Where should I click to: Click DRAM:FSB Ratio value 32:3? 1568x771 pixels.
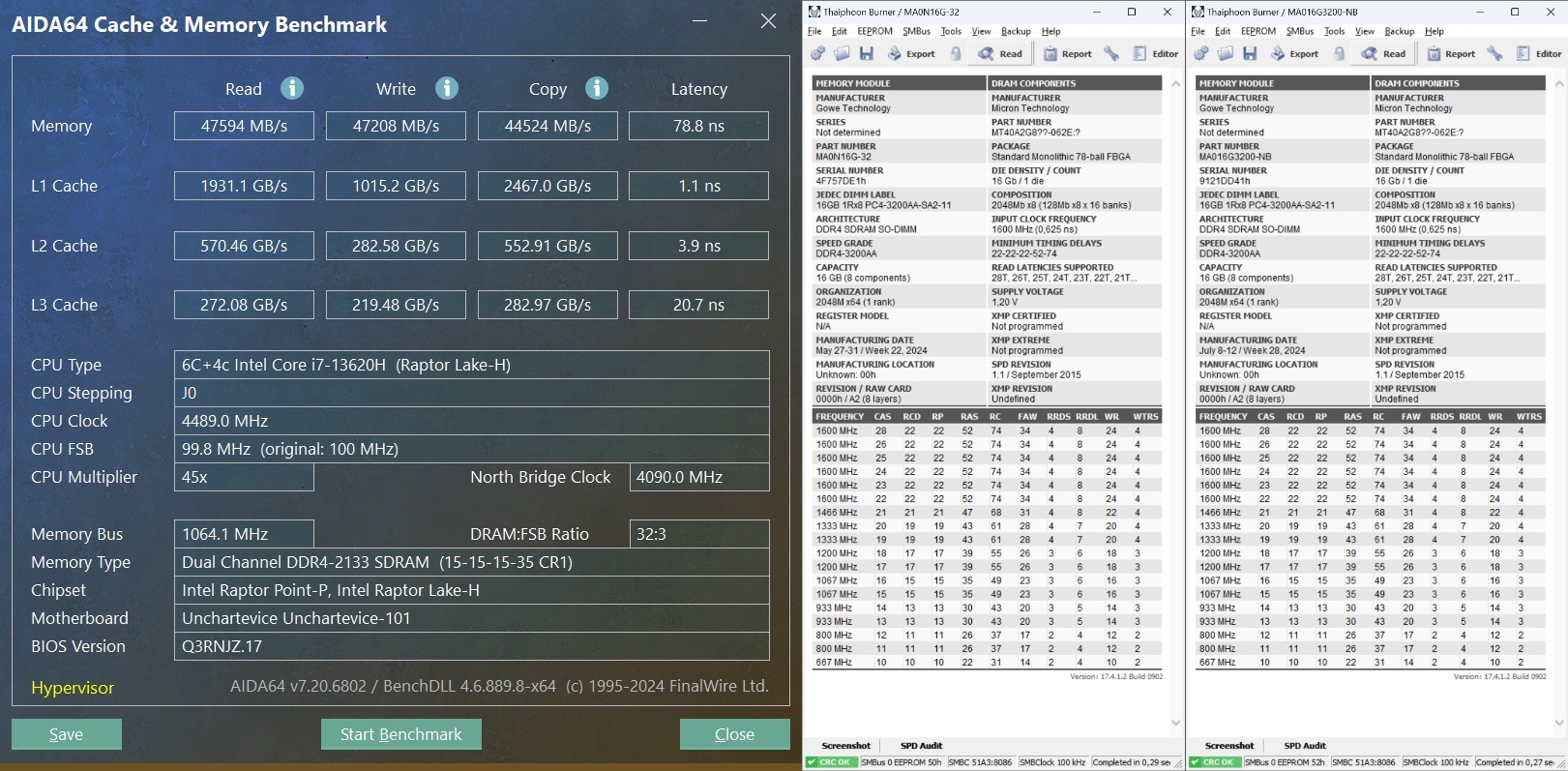pos(699,534)
